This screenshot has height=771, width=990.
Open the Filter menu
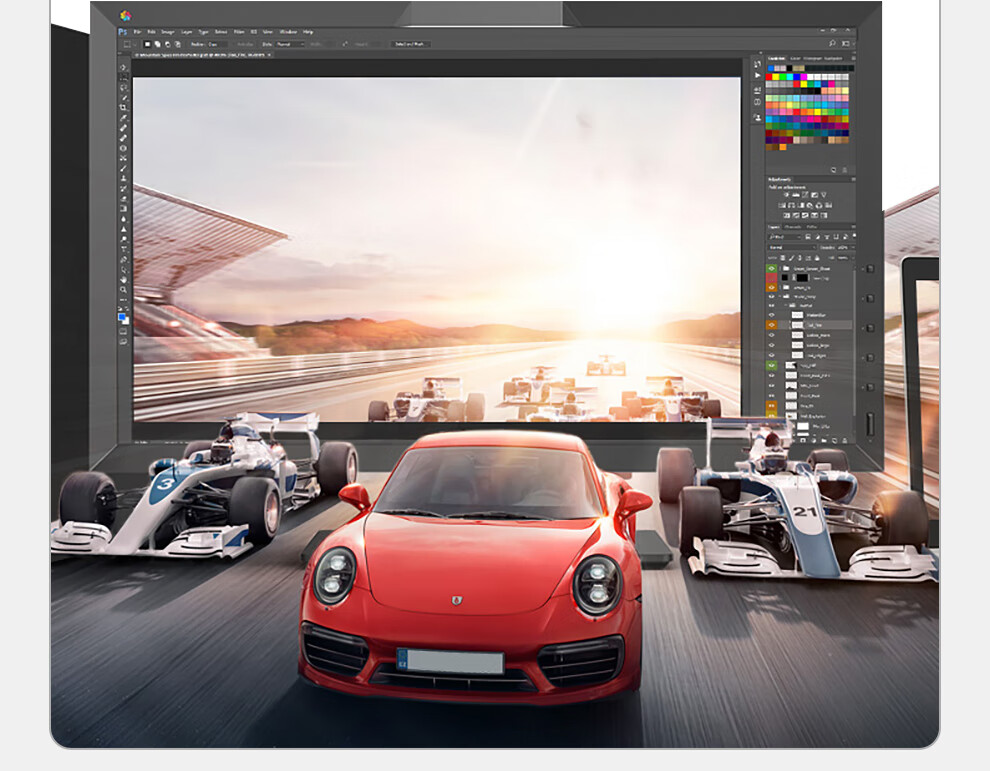(x=240, y=32)
